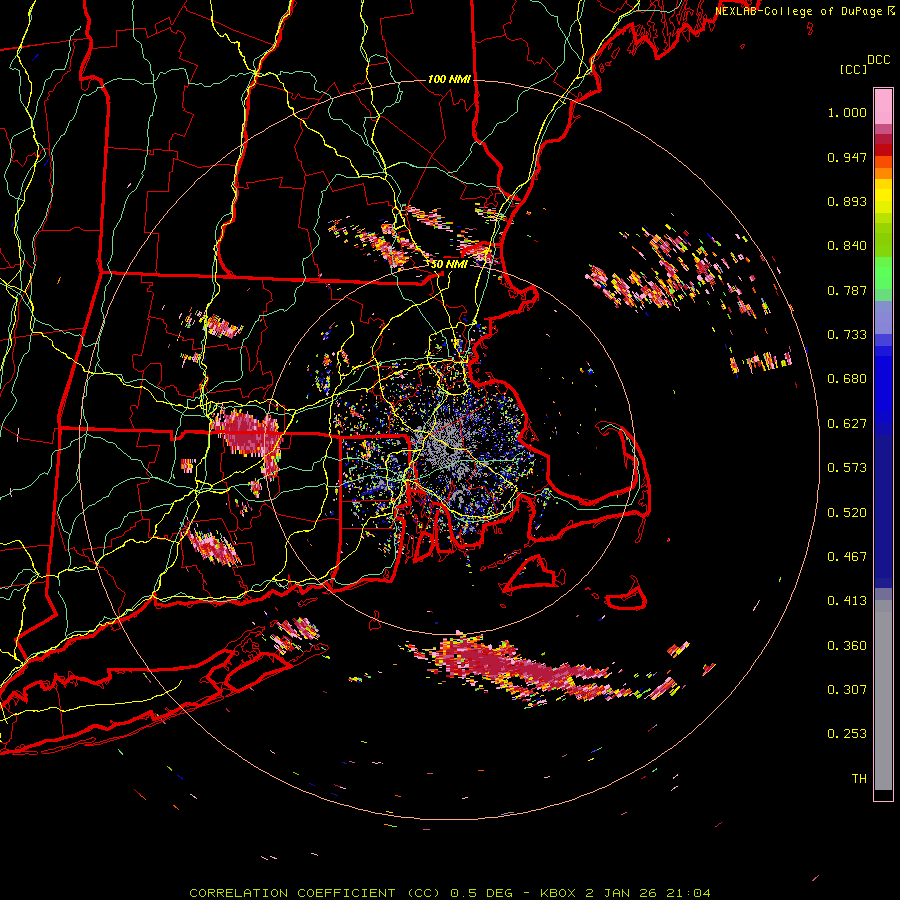Image resolution: width=900 pixels, height=900 pixels.
Task: Select the 0.253 scale value
Action: (x=847, y=734)
